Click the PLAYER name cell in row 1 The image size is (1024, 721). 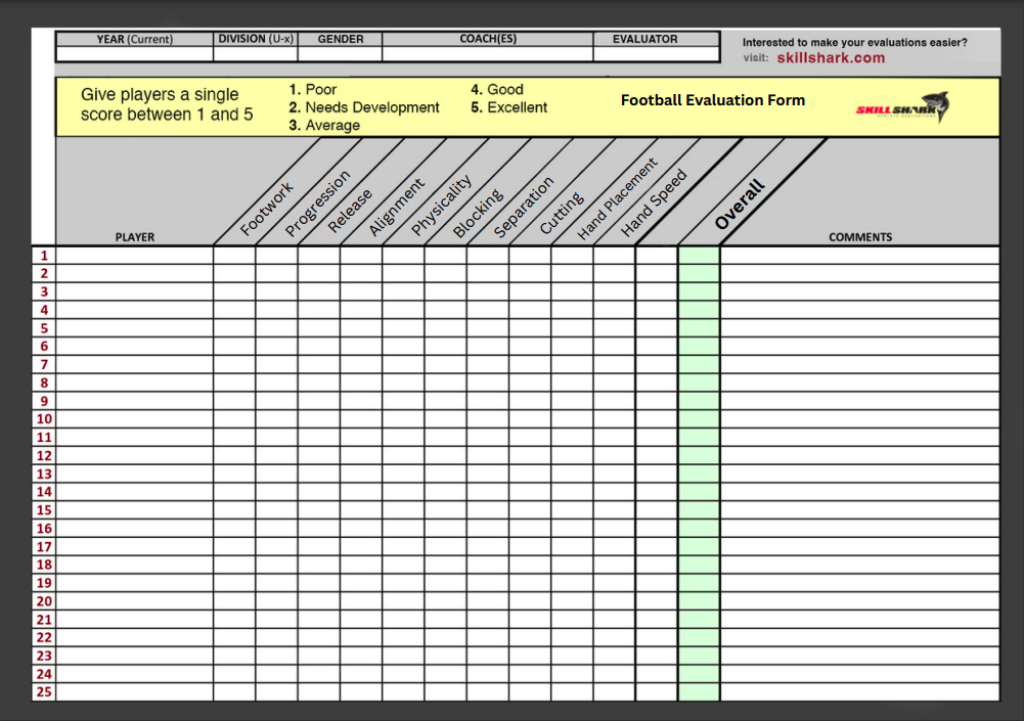134,255
